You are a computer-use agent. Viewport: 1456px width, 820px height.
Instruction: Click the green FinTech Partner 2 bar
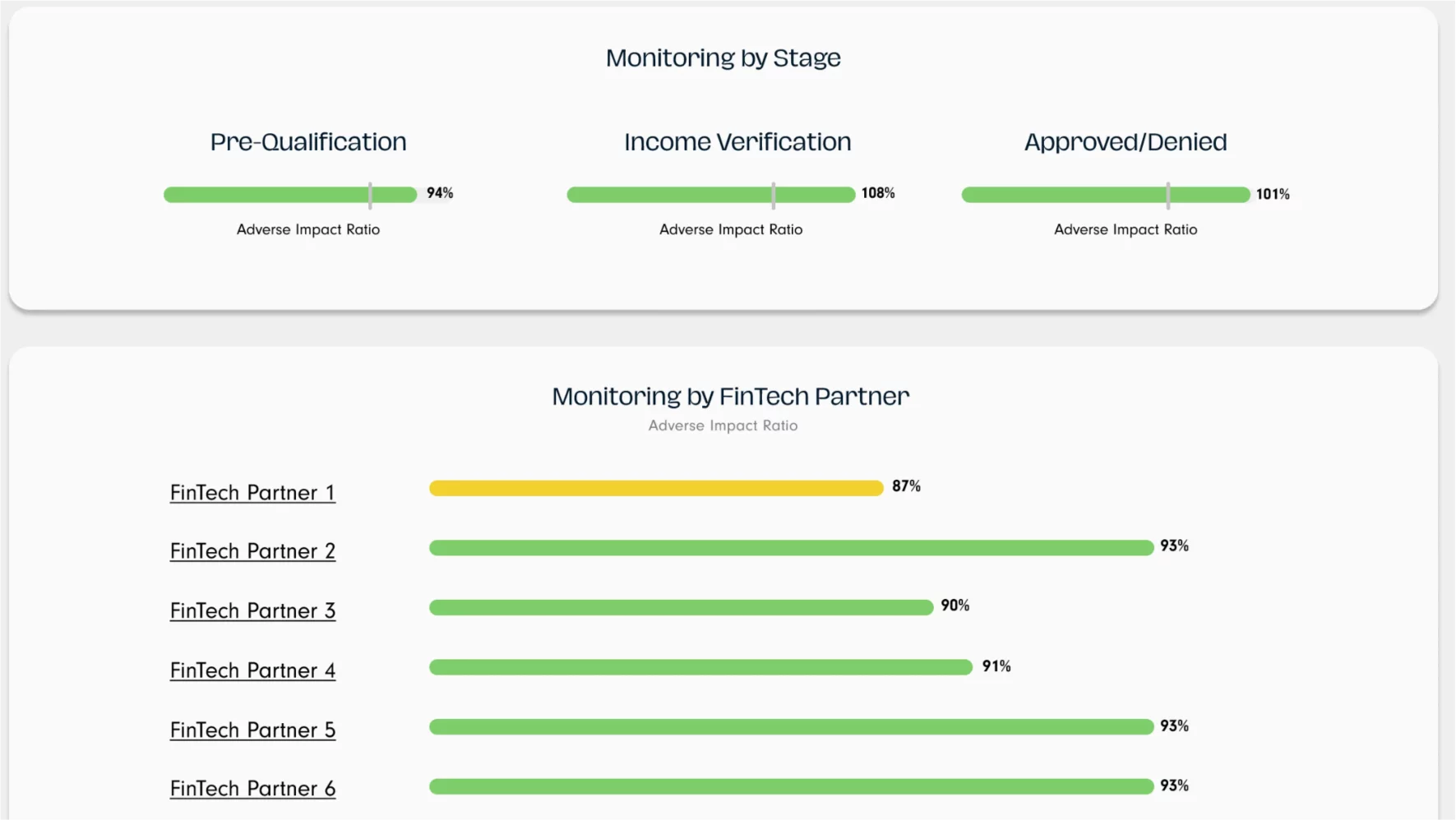coord(792,548)
